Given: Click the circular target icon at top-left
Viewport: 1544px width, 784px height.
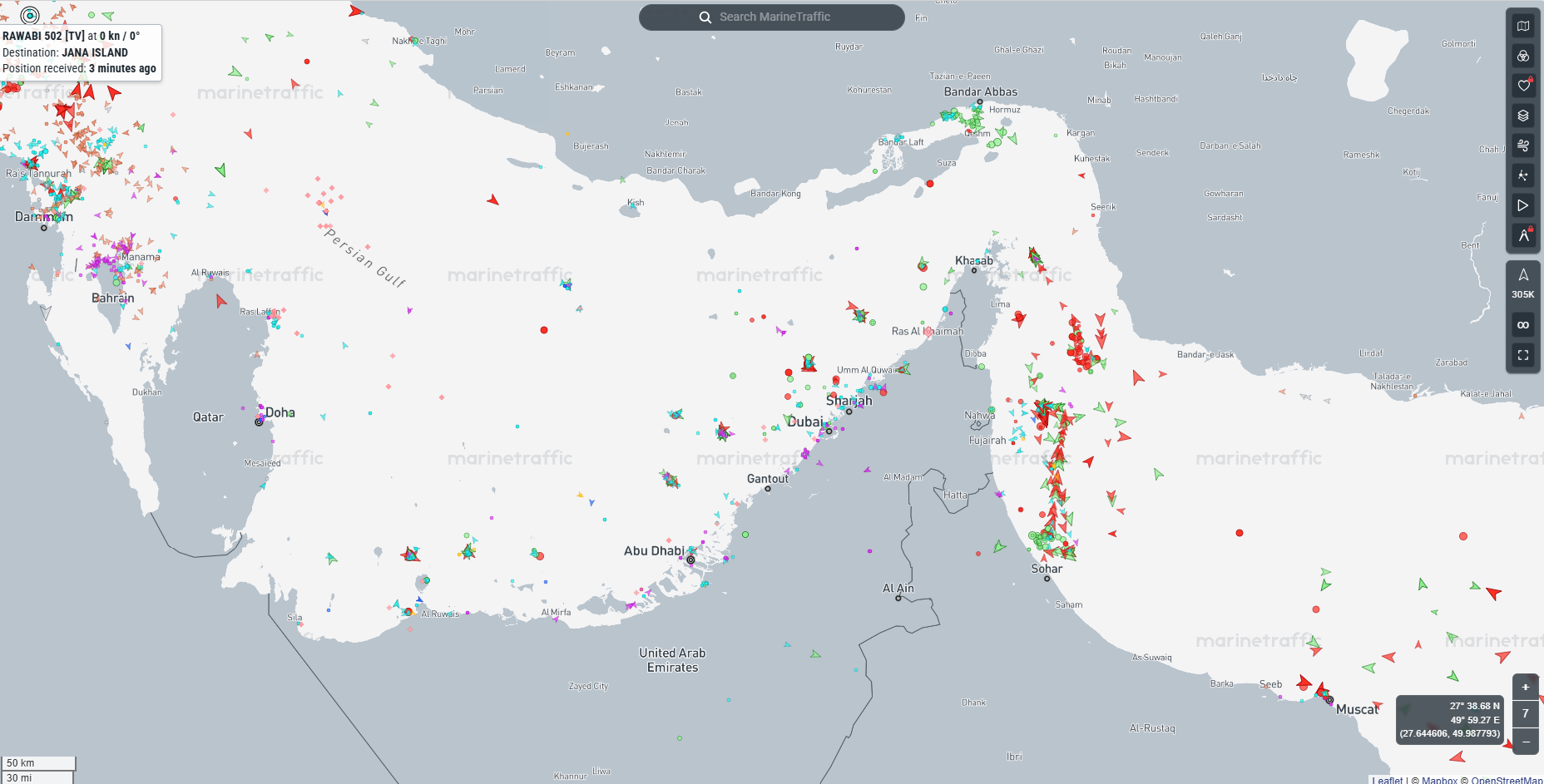Looking at the screenshot, I should coord(30,15).
